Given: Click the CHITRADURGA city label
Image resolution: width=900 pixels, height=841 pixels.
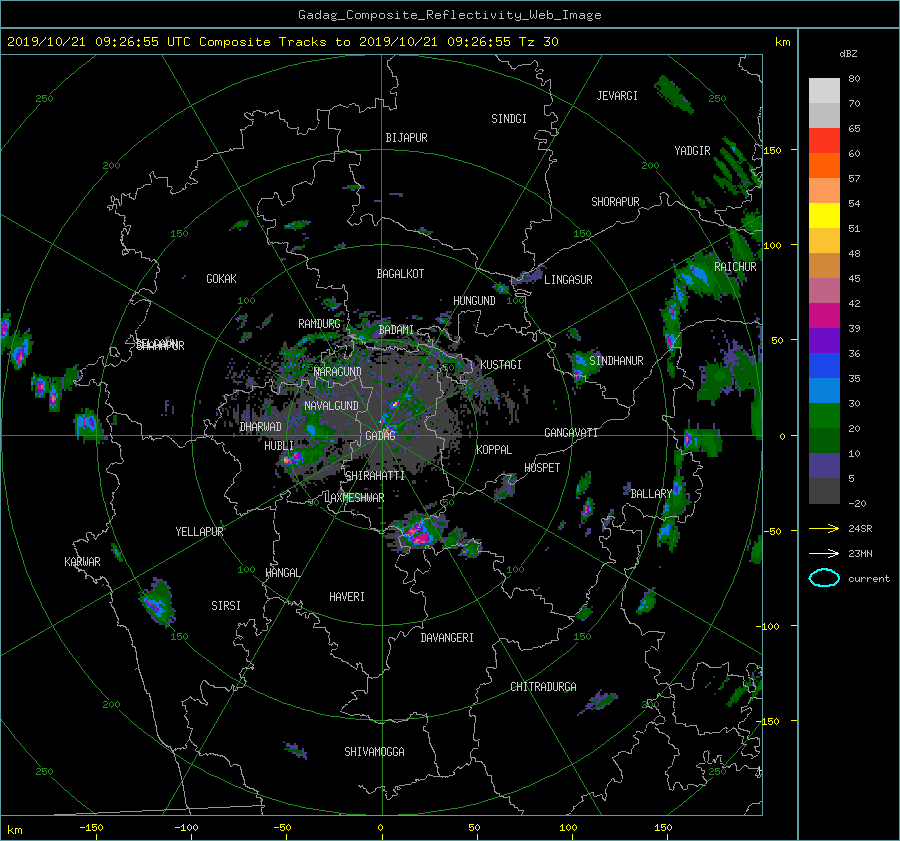Looking at the screenshot, I should [544, 687].
